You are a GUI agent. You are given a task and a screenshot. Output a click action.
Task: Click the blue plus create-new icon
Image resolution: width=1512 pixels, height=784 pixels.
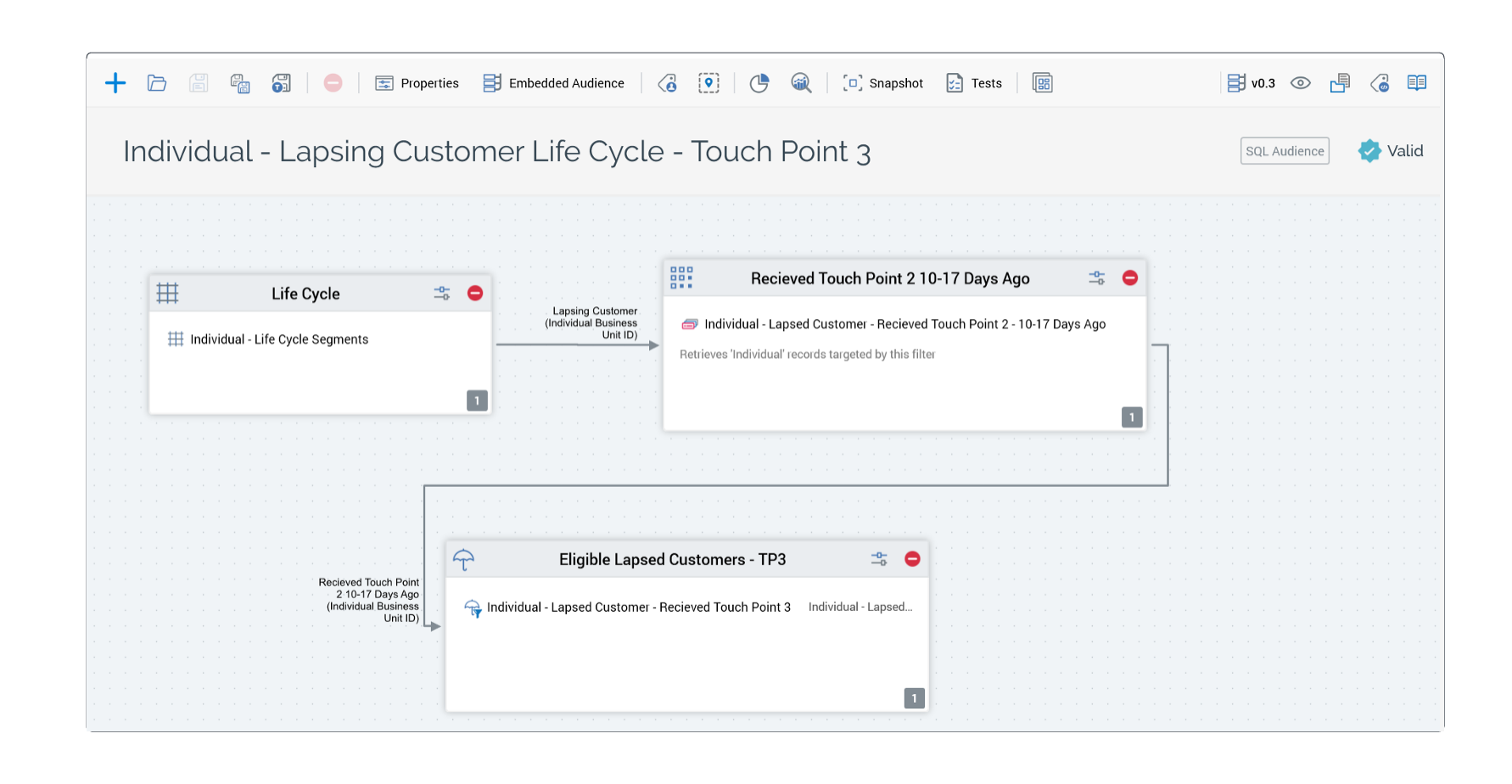115,83
